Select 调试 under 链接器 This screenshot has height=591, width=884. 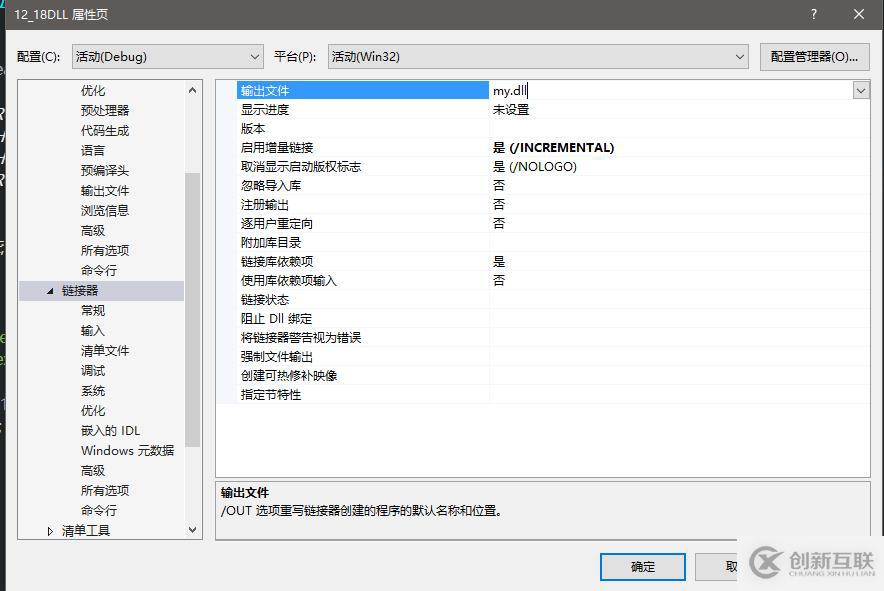click(92, 371)
